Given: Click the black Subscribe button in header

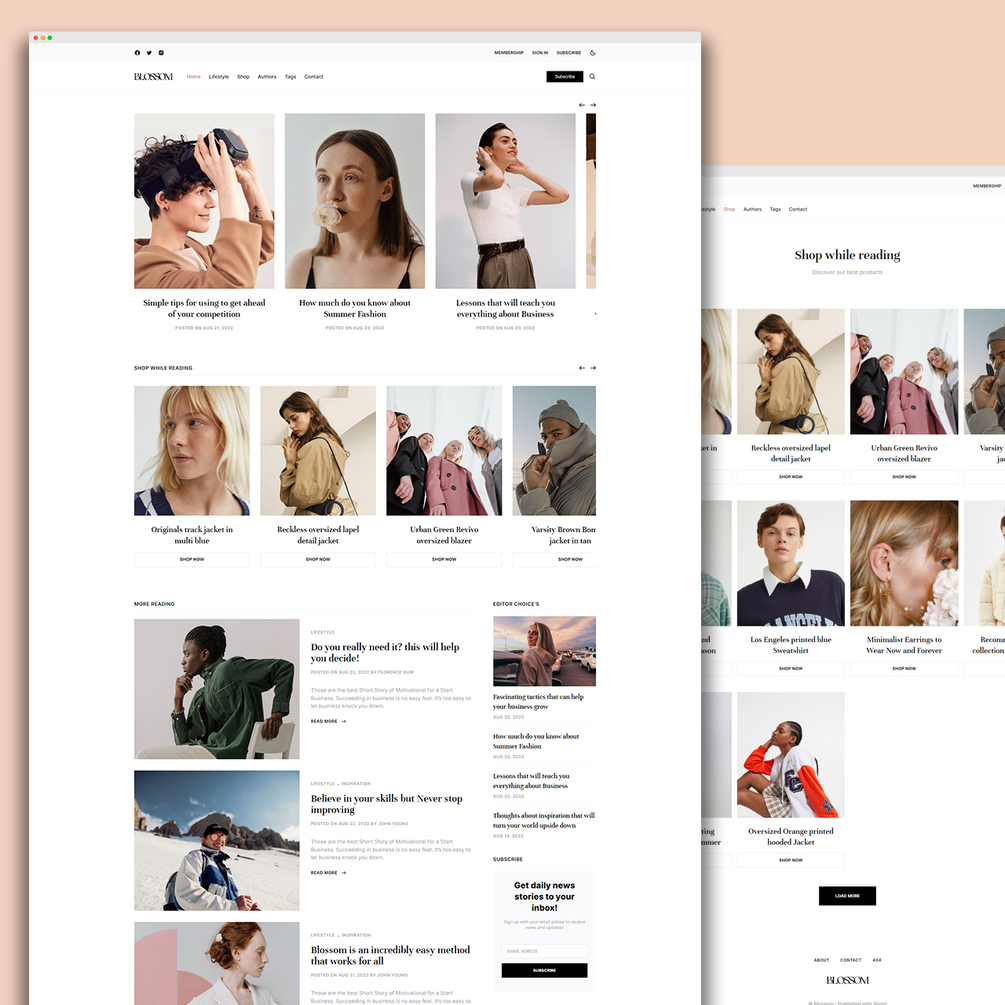Looking at the screenshot, I should point(565,76).
